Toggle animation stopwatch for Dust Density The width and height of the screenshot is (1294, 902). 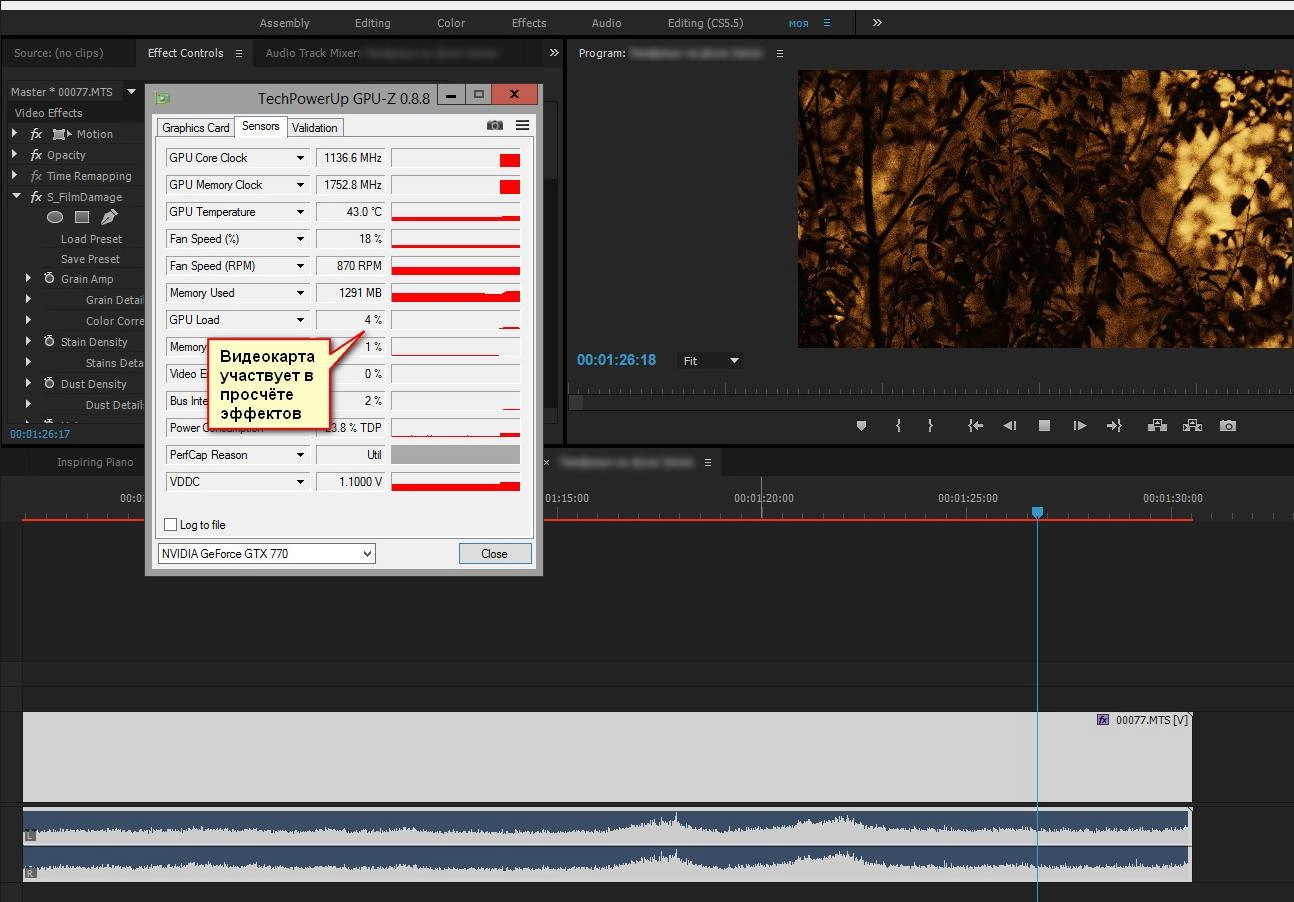[49, 384]
